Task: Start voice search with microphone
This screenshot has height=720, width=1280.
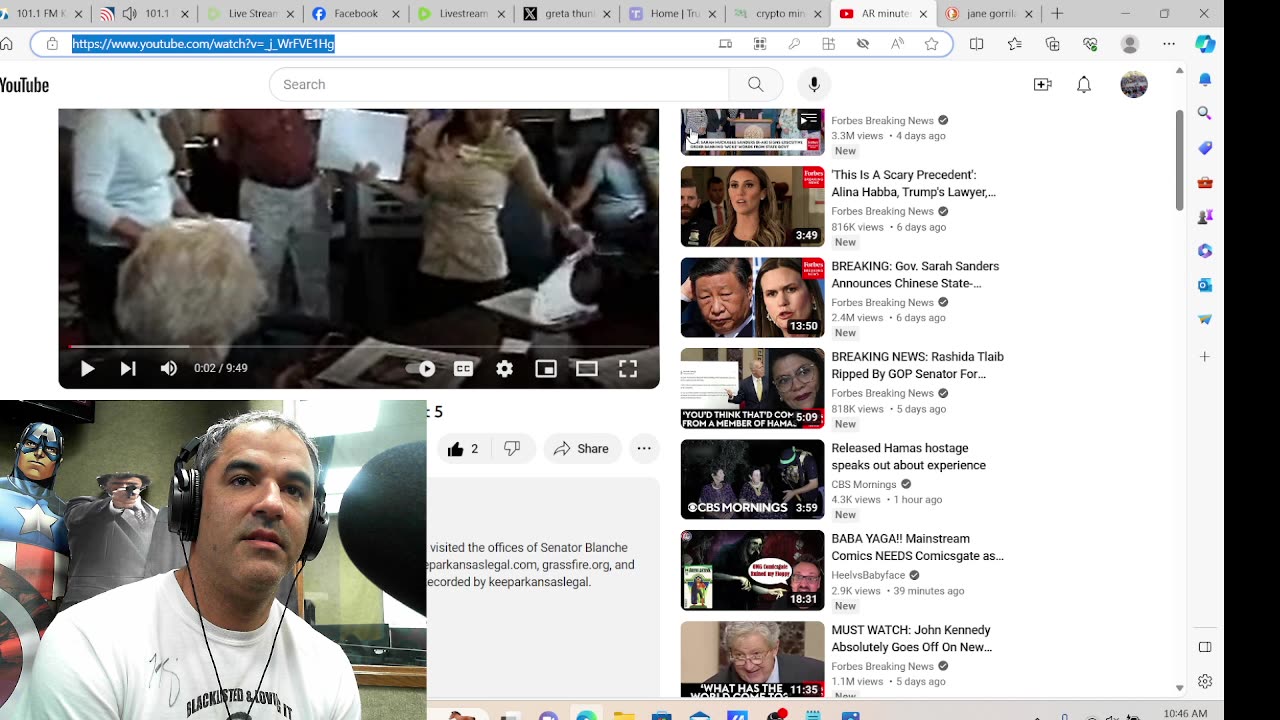Action: pos(814,84)
